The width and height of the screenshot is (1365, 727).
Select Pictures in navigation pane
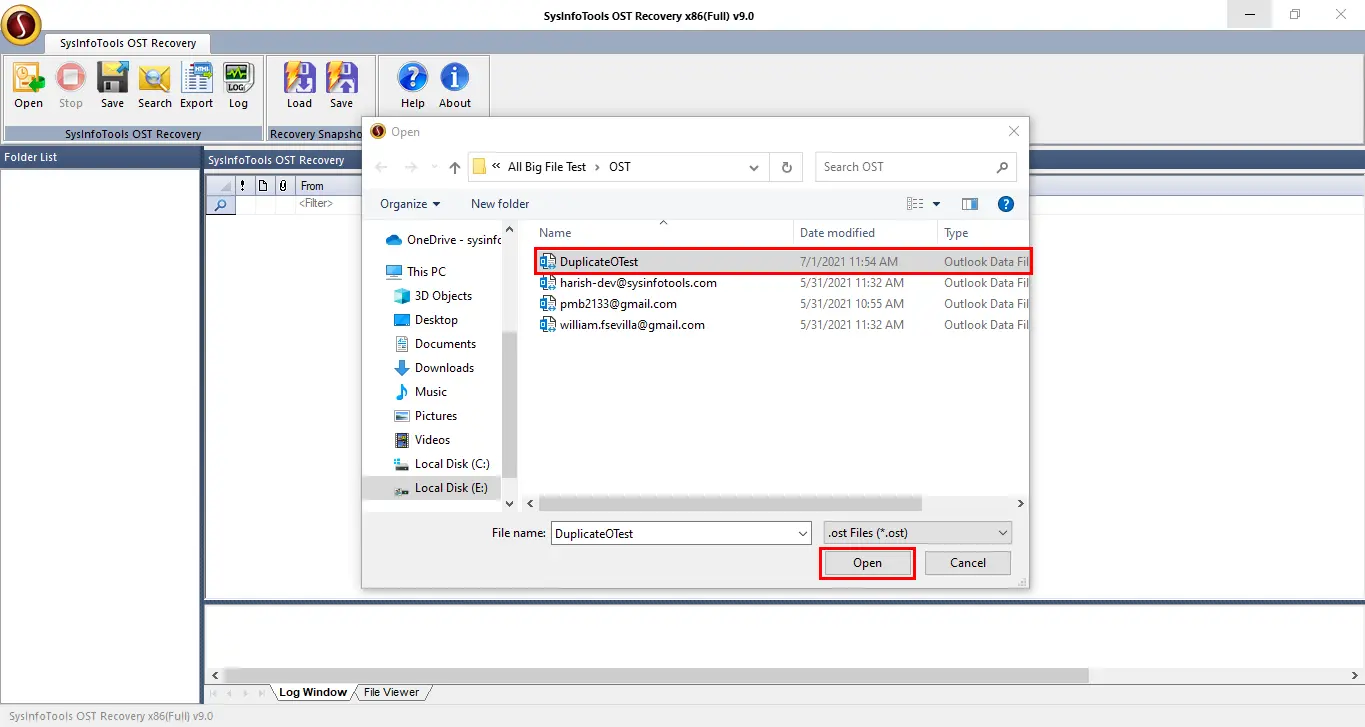[x=426, y=416]
